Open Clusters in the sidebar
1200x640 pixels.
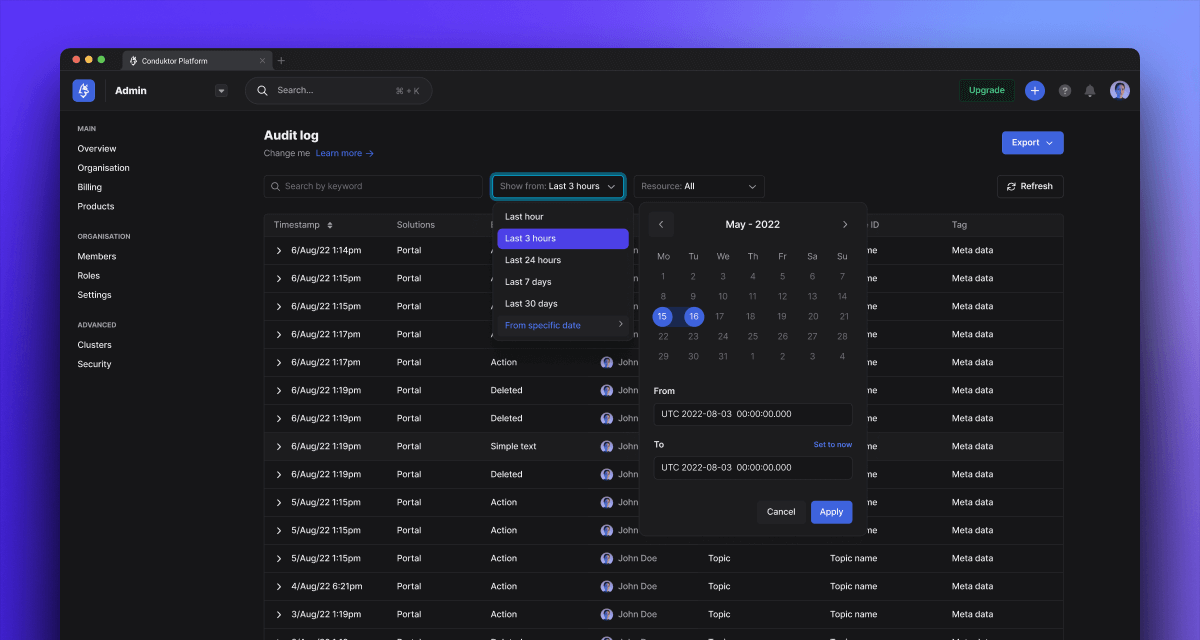[94, 345]
